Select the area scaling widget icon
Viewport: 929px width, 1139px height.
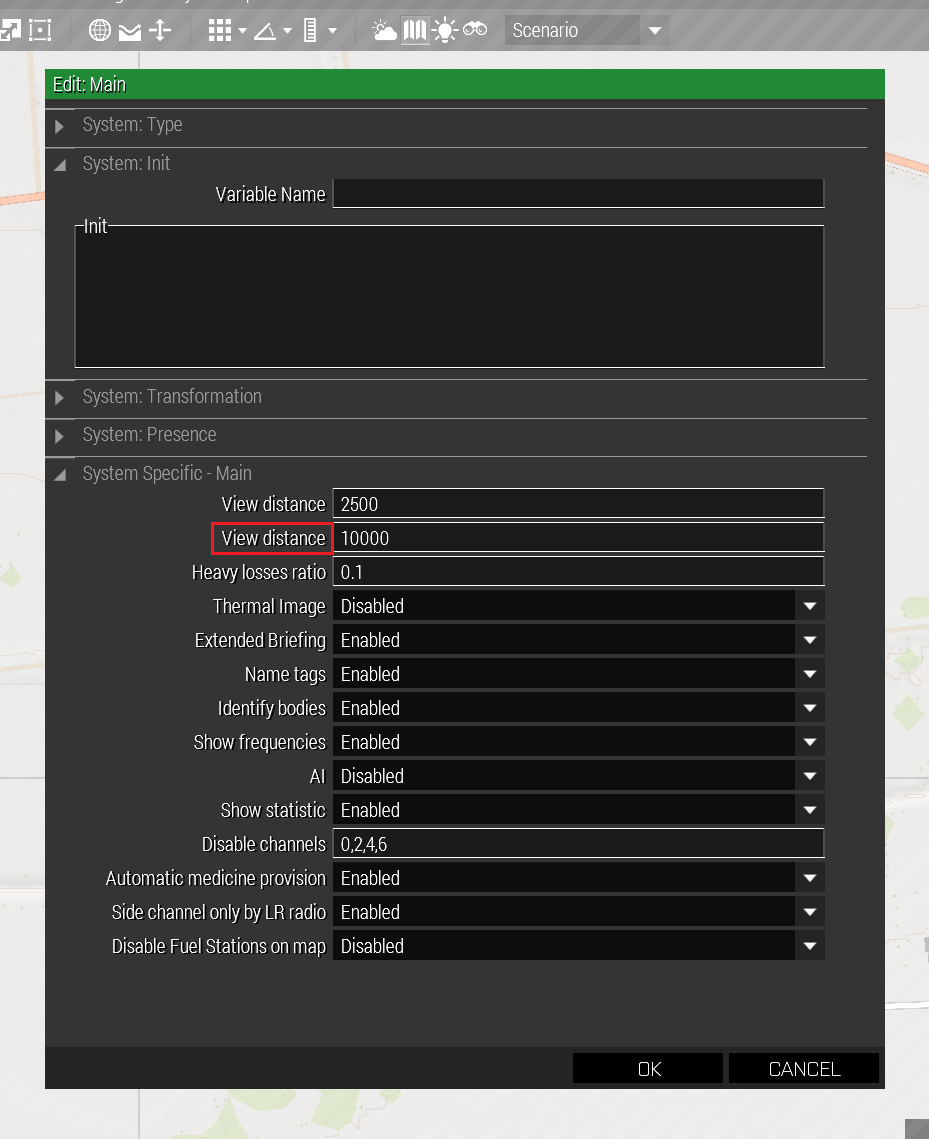pos(40,30)
